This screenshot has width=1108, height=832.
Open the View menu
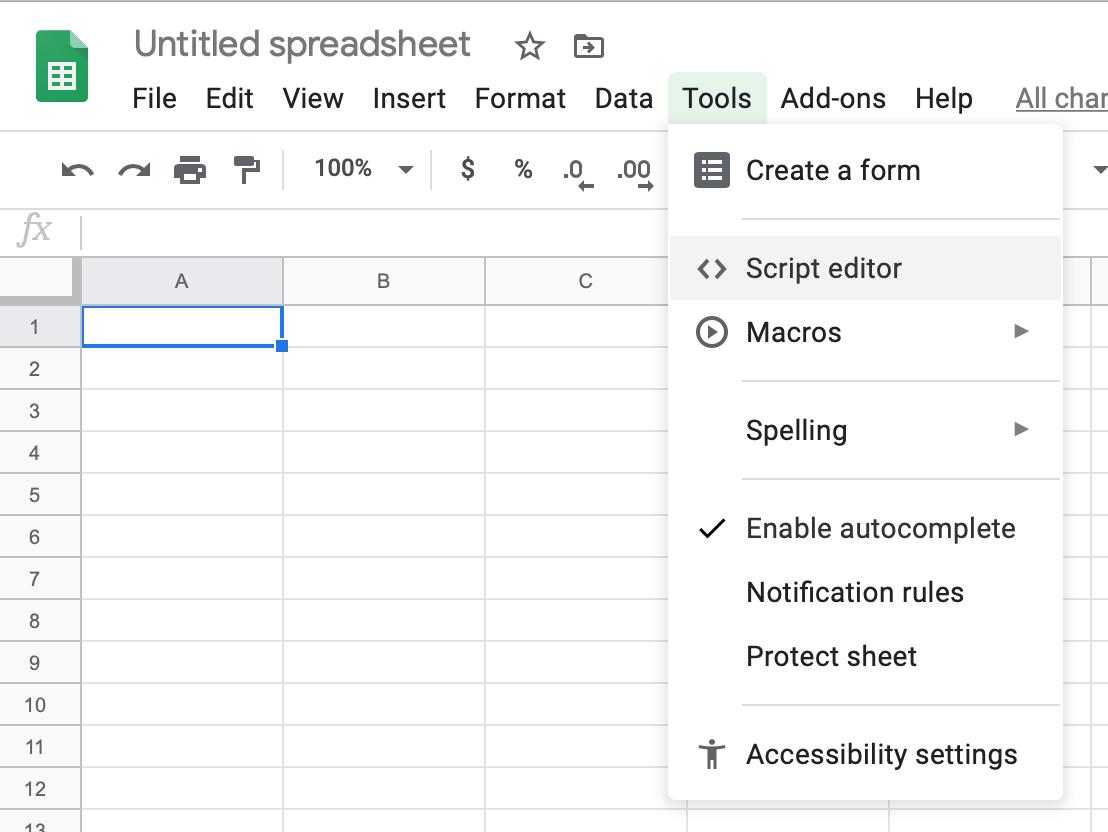tap(313, 98)
